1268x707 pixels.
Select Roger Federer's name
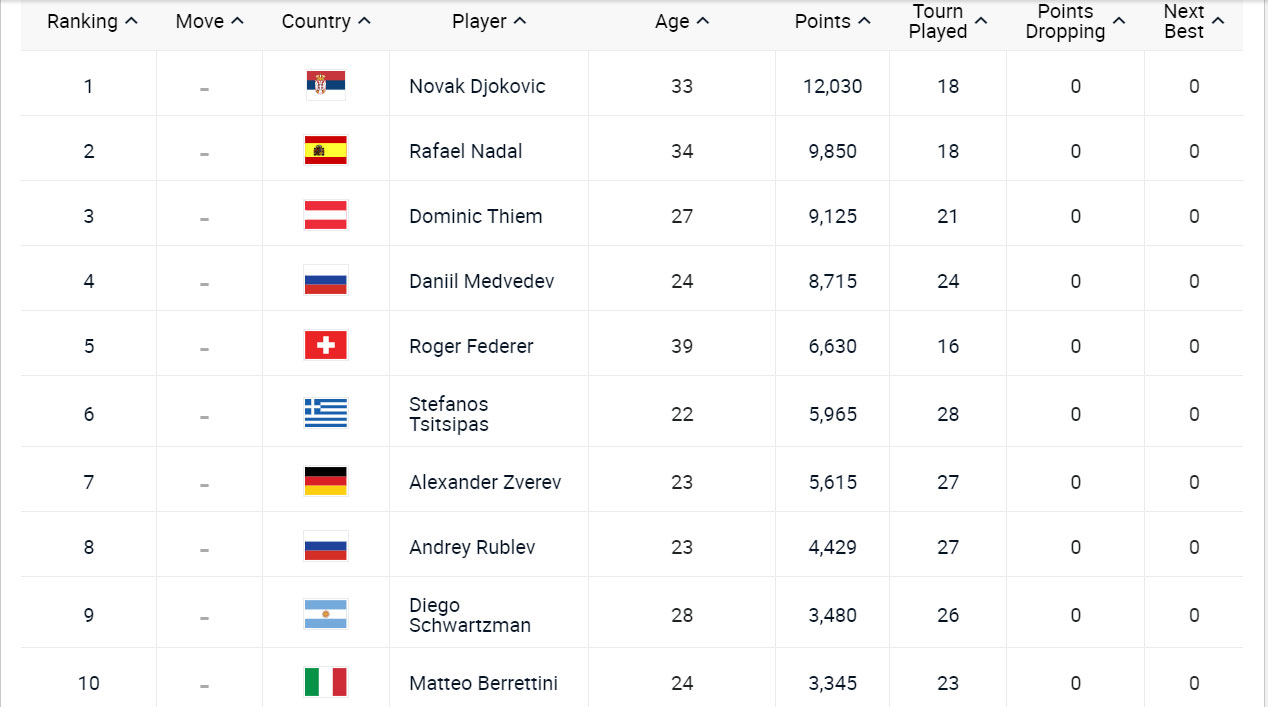click(x=471, y=347)
